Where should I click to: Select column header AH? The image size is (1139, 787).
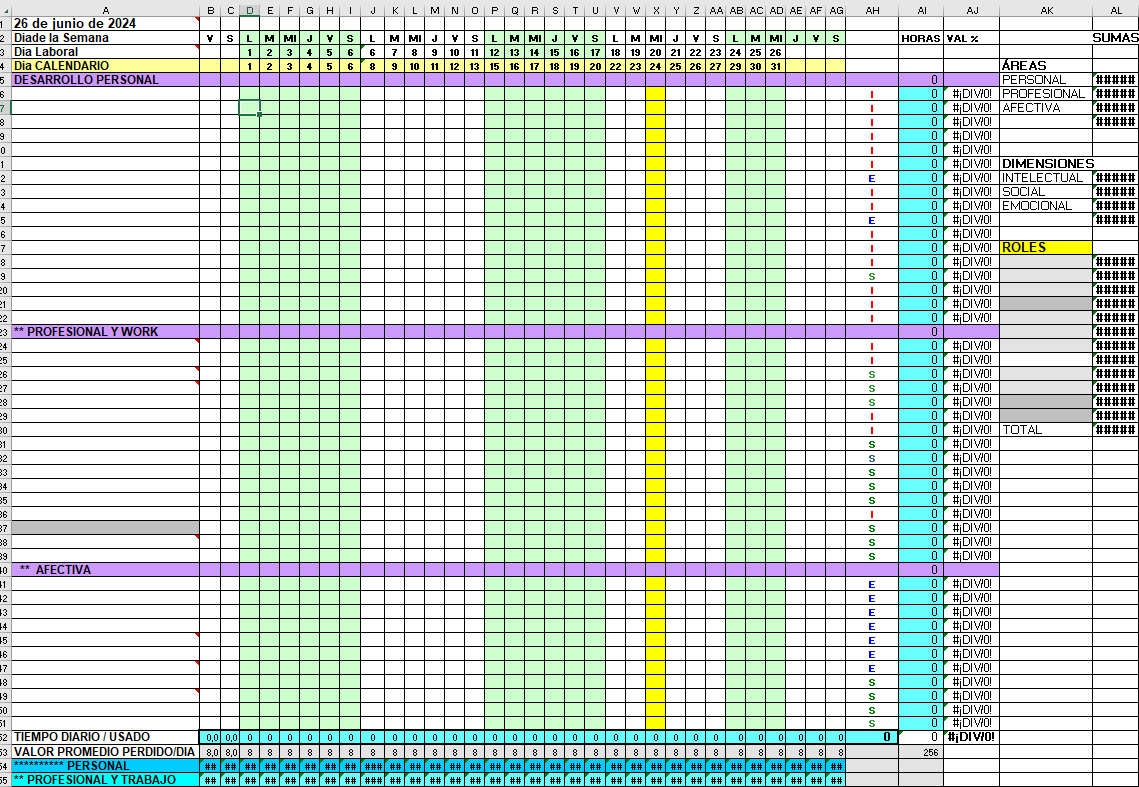[872, 10]
